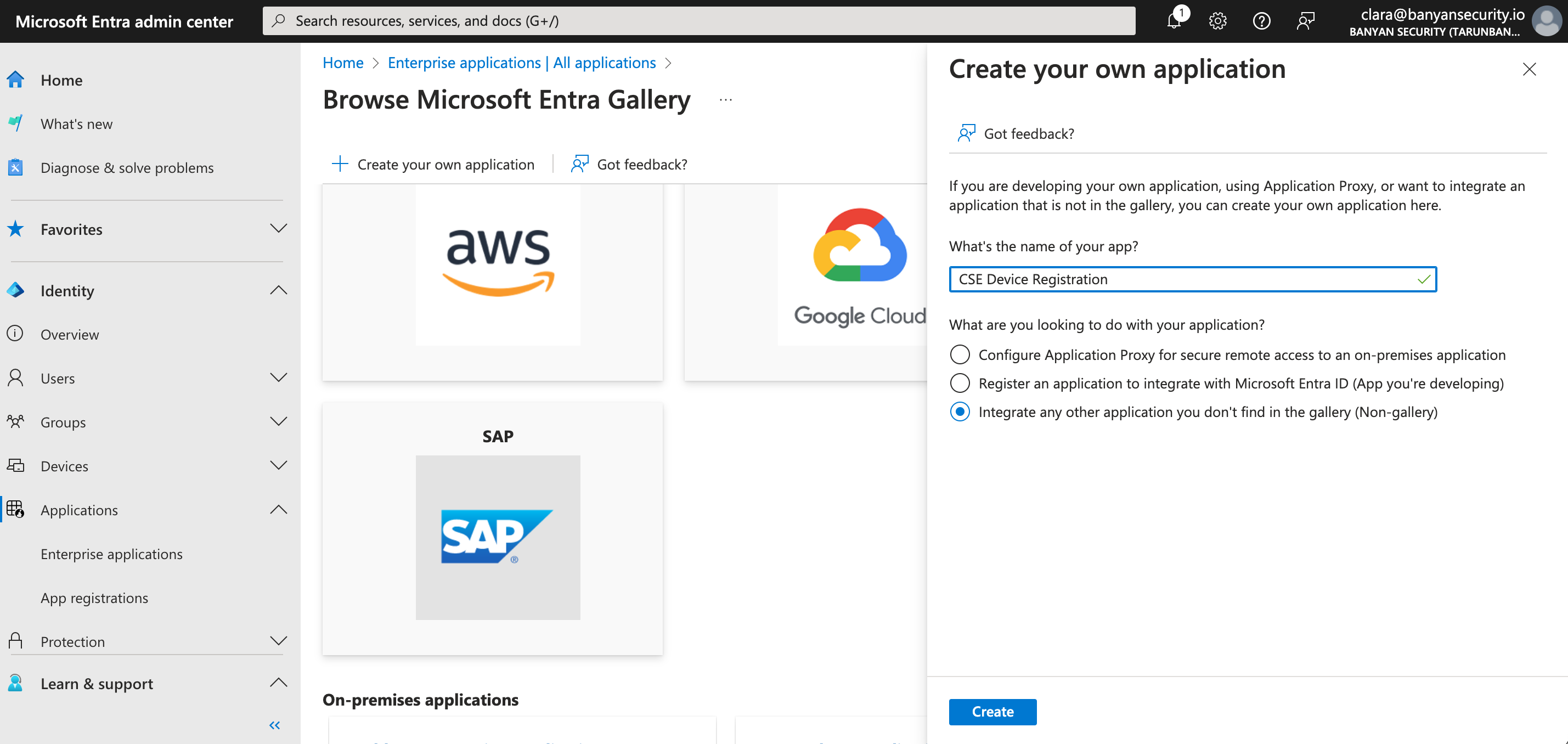Select Configure Application Proxy radio option
1568x744 pixels.
(x=960, y=354)
